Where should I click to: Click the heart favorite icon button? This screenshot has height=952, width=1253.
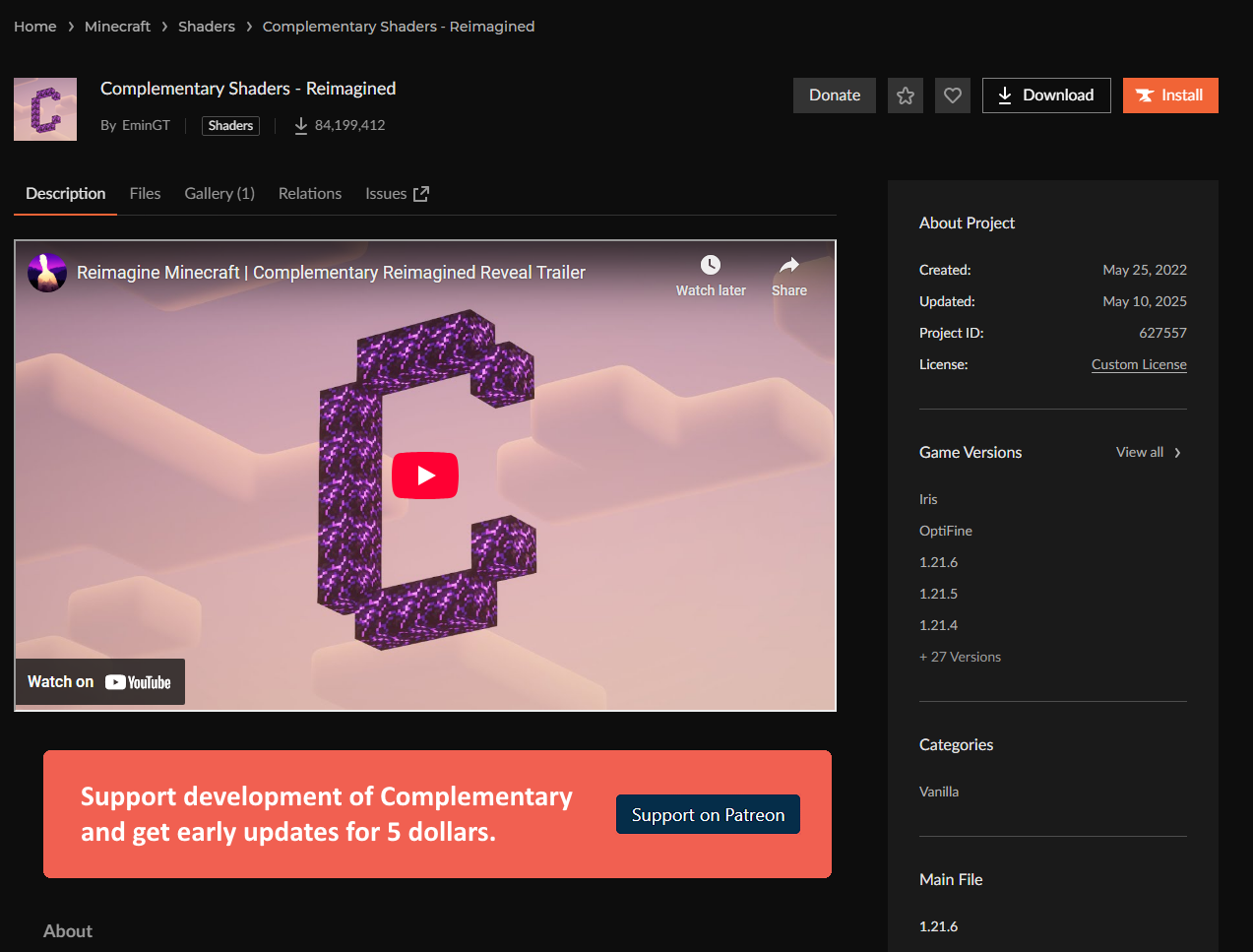953,95
